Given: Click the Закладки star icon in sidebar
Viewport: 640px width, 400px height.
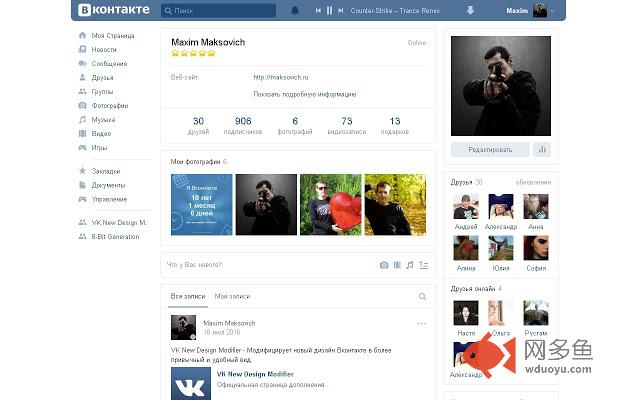Looking at the screenshot, I should coord(82,171).
